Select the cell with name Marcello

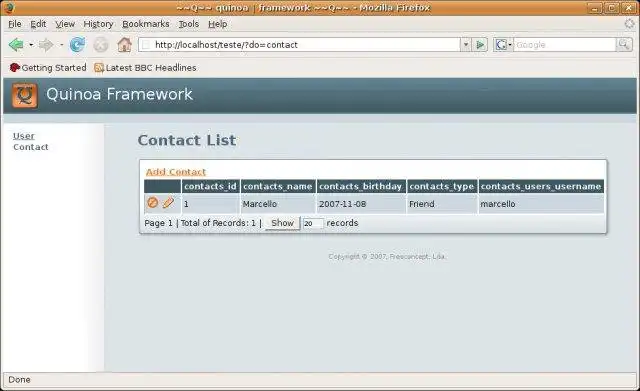coord(278,204)
